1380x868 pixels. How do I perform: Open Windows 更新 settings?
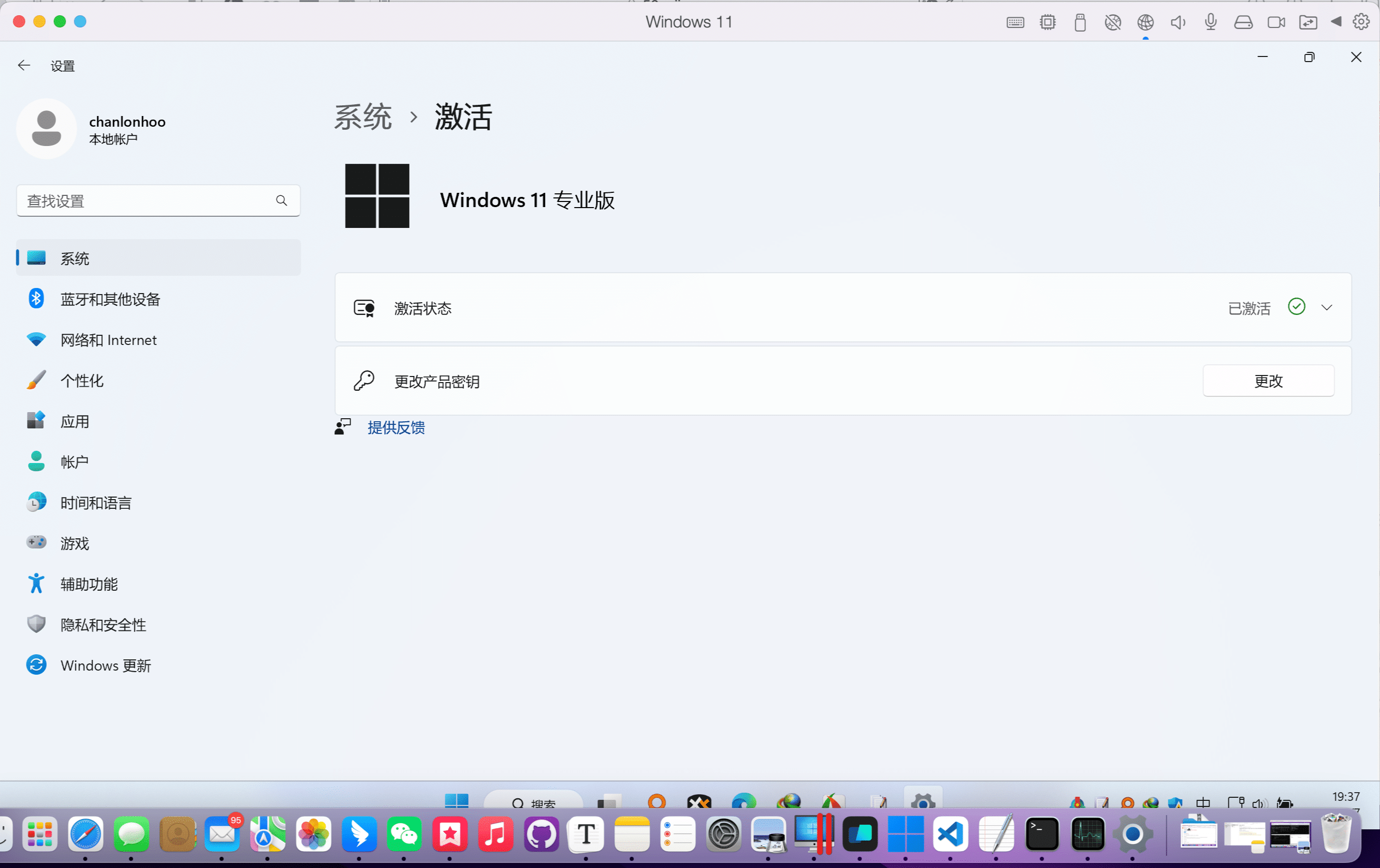pyautogui.click(x=158, y=664)
